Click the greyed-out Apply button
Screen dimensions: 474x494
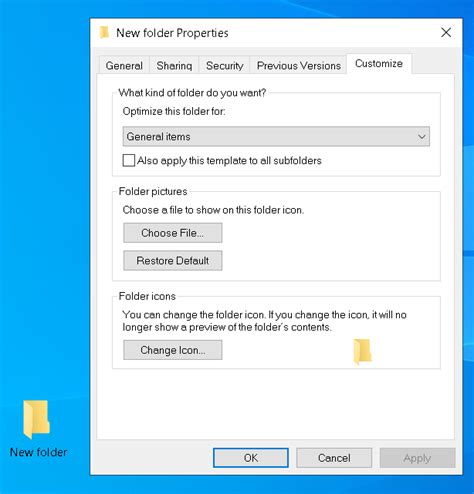(417, 458)
